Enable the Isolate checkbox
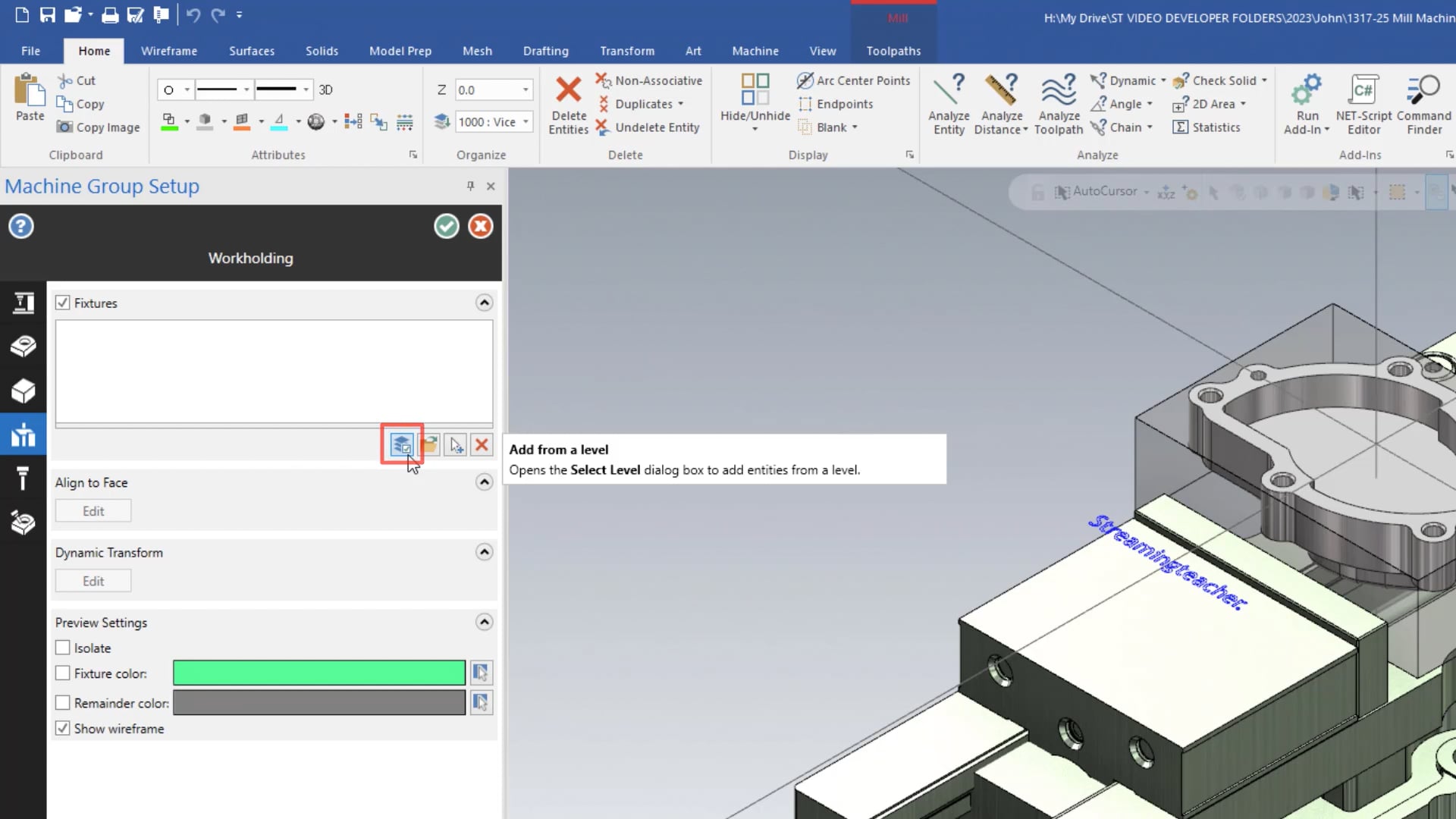This screenshot has width=1456, height=819. [62, 648]
